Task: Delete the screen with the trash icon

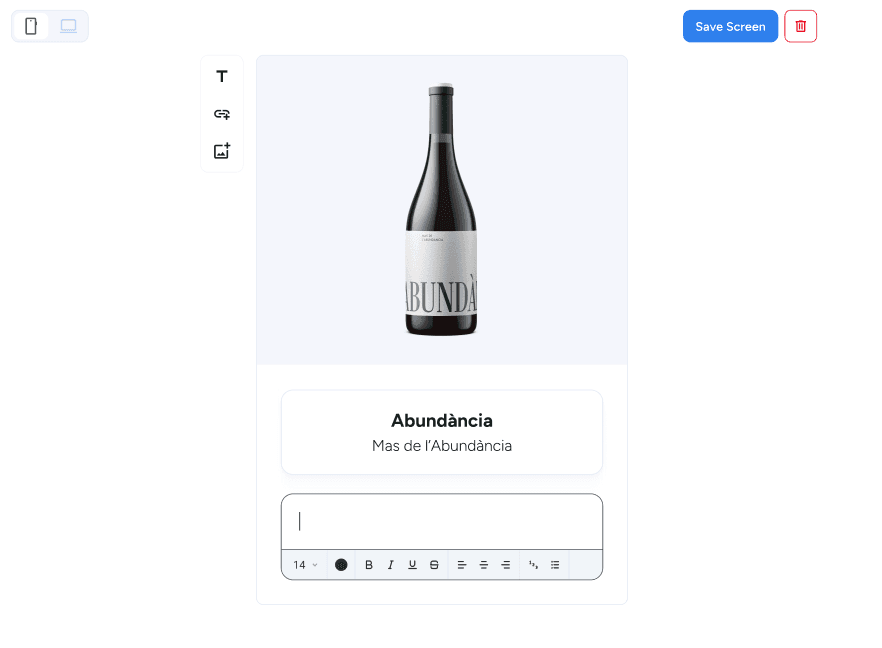Action: pos(800,26)
